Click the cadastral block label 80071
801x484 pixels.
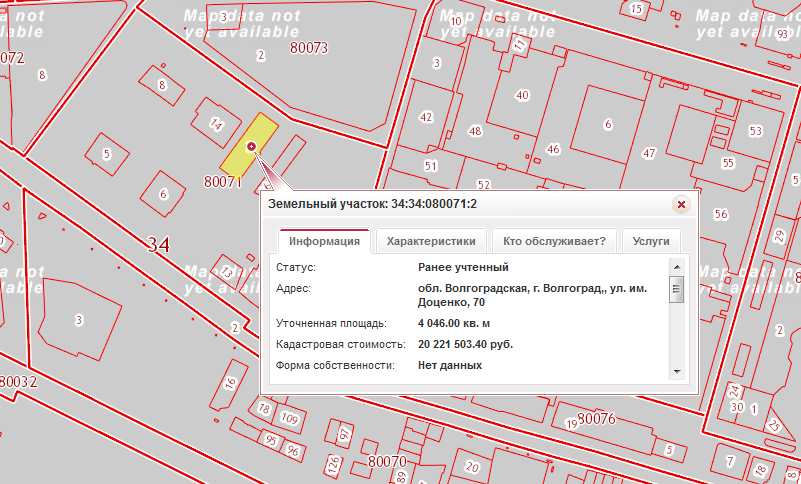(222, 181)
